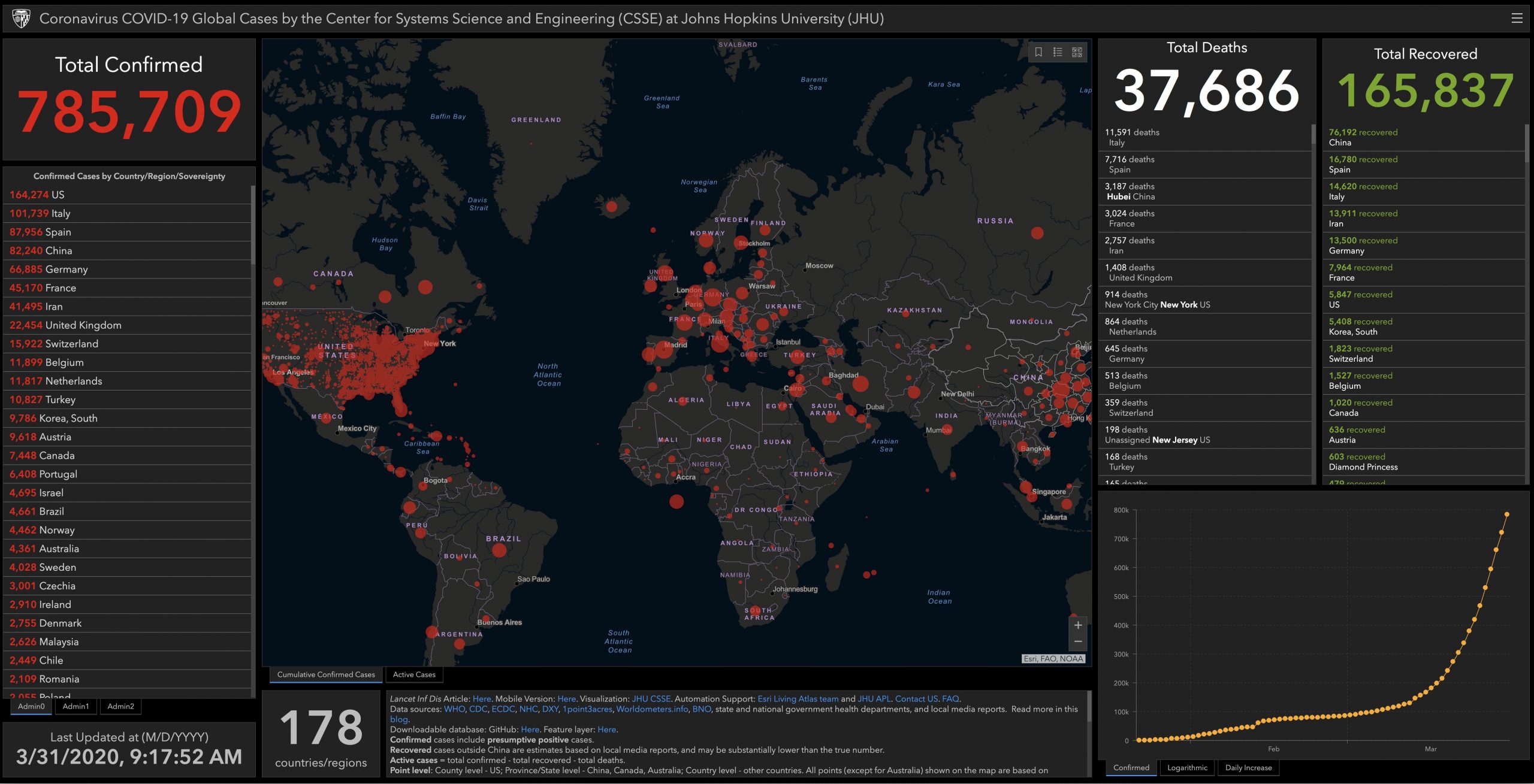Select the "4,661 Brazil" row
Viewport: 1534px width, 784px height.
pos(127,511)
